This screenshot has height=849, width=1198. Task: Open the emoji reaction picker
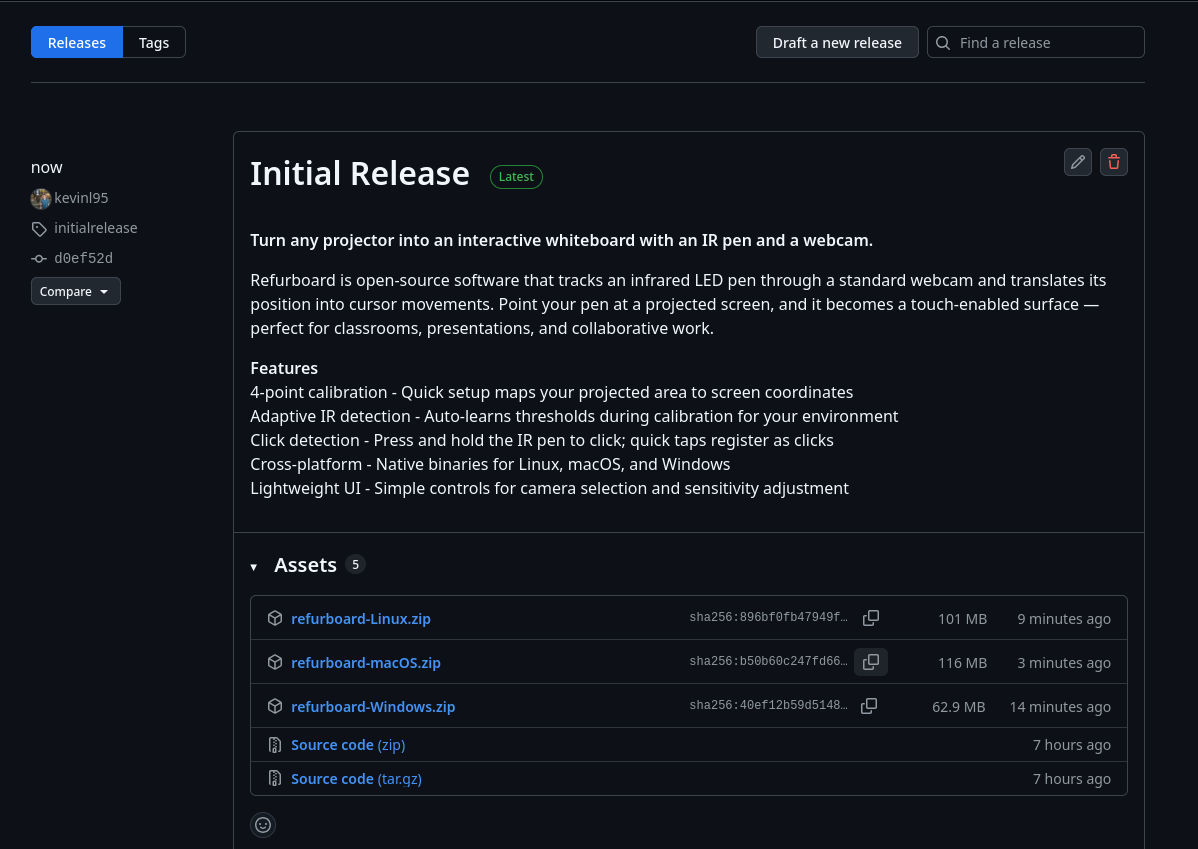[x=263, y=825]
